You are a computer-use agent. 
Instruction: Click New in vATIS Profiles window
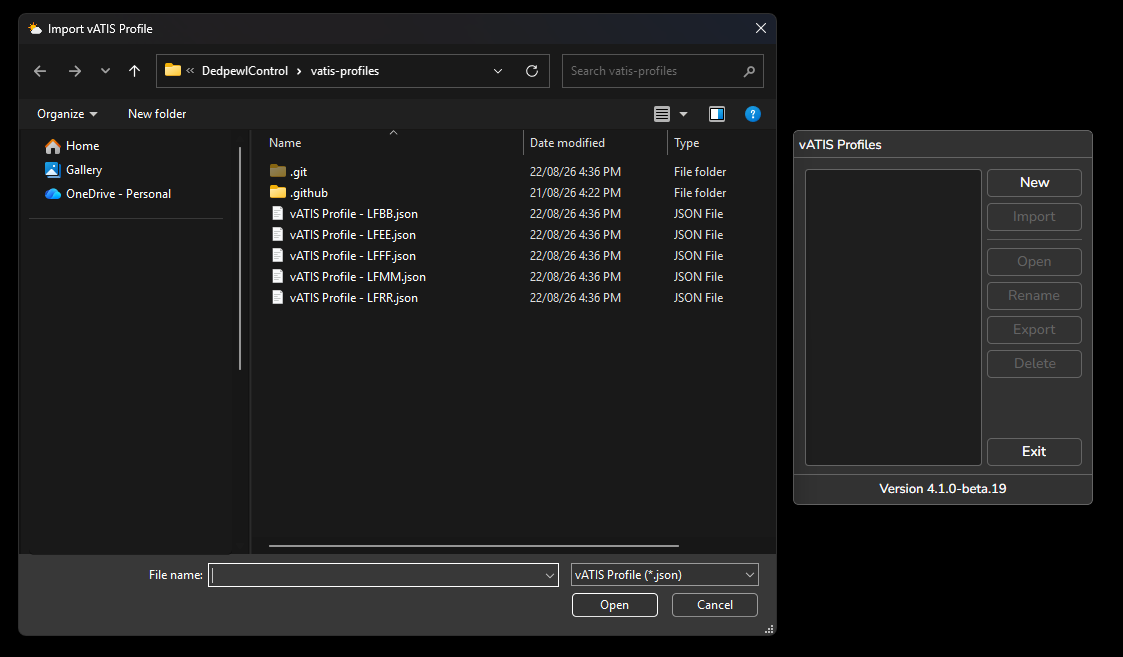[1034, 183]
